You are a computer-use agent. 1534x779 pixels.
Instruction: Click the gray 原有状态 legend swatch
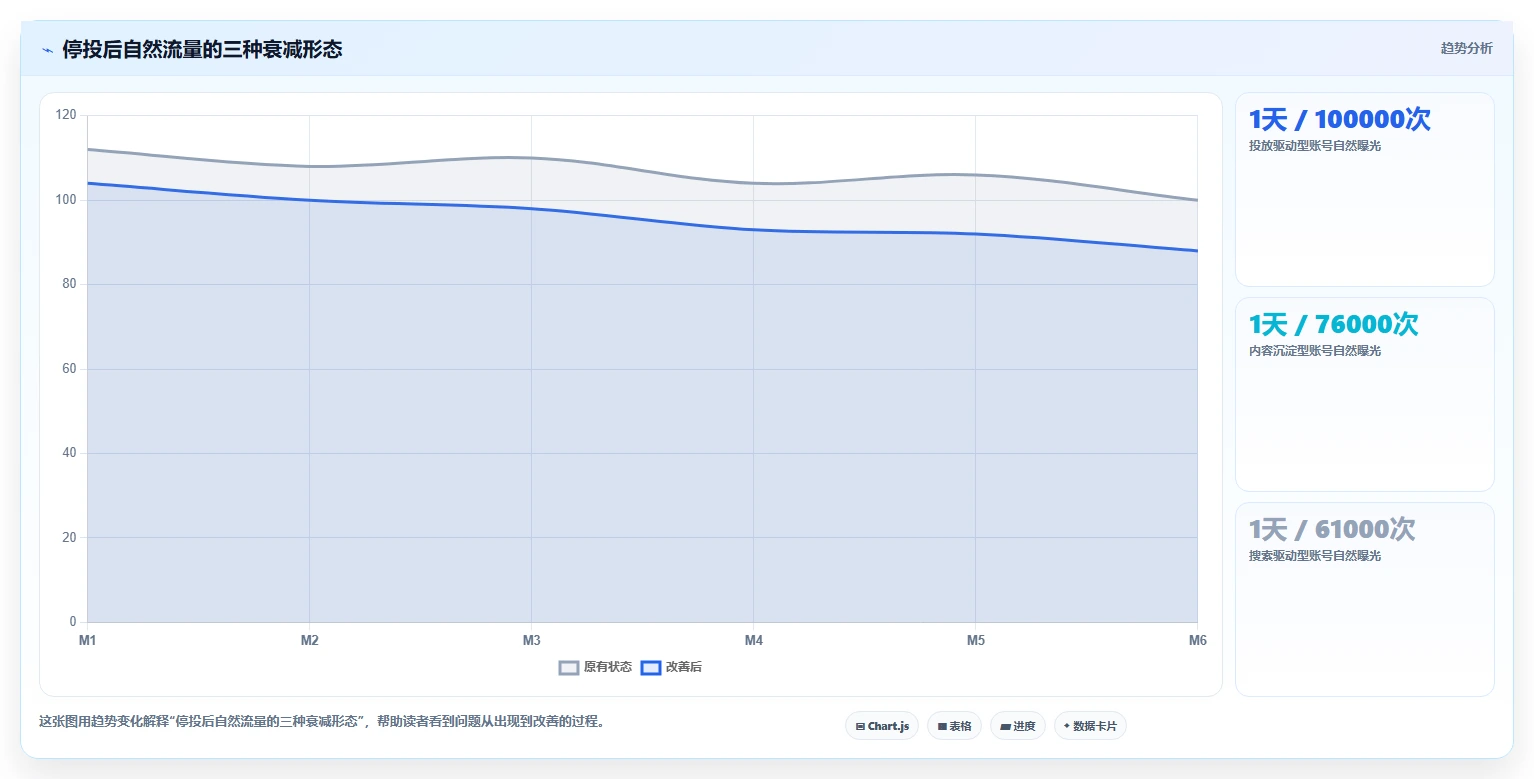[x=569, y=667]
